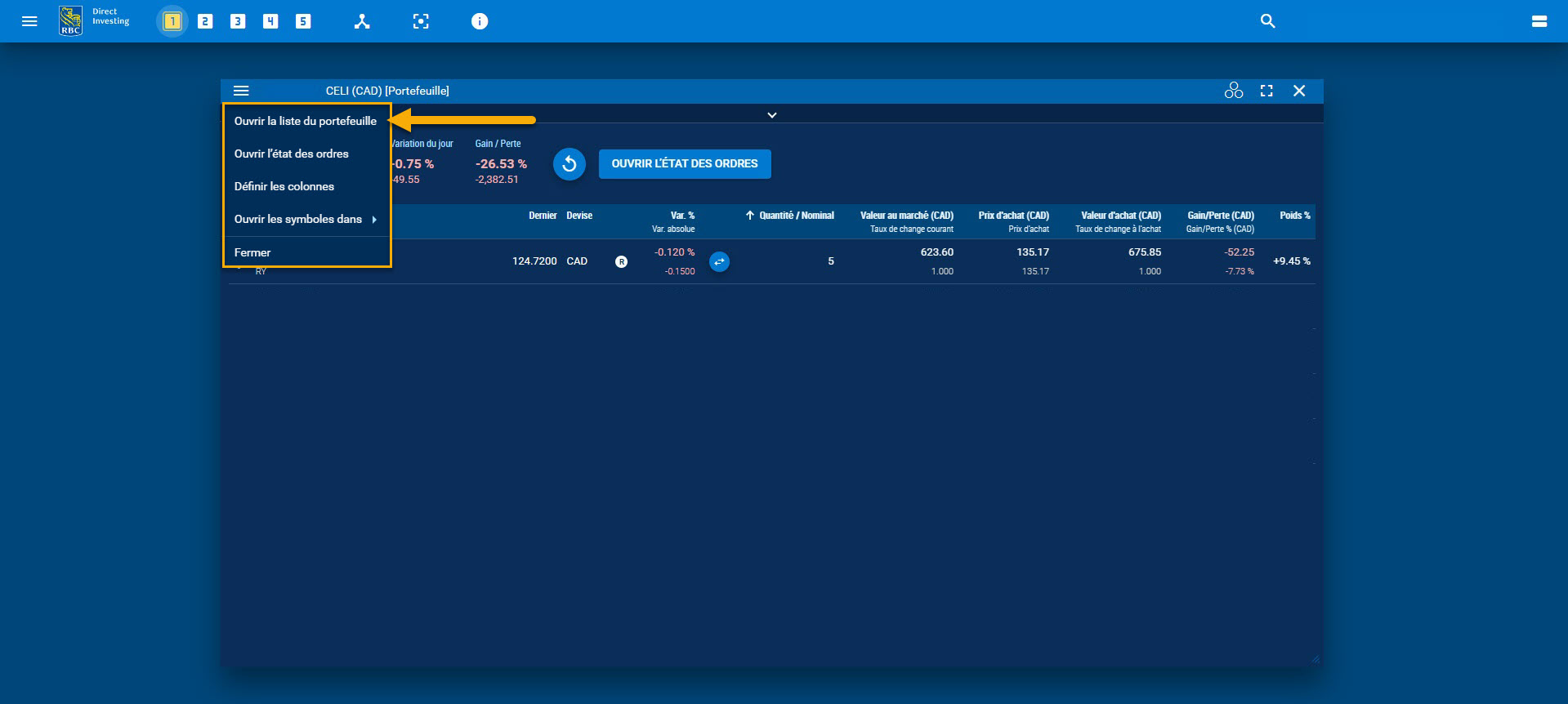The height and width of the screenshot is (704, 1568).
Task: Open the main hamburger menu in top bar
Action: (x=29, y=21)
